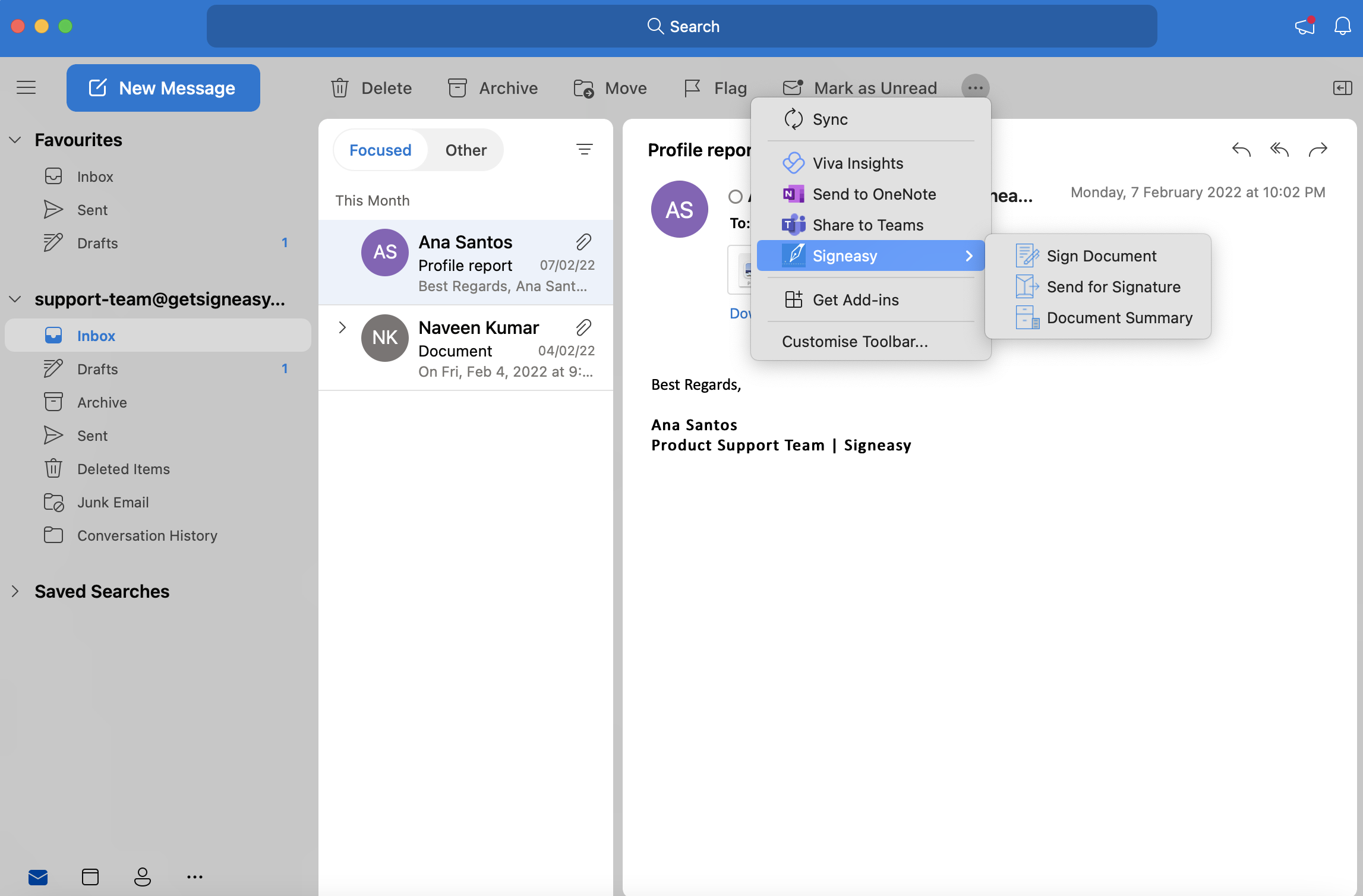The height and width of the screenshot is (896, 1363).
Task: Open the account Drafts folder
Action: (x=158, y=369)
